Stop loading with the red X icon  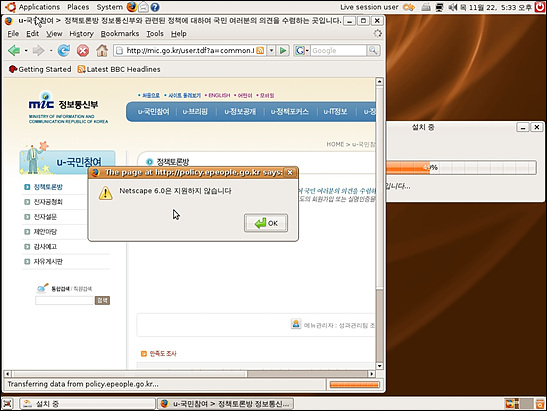(x=83, y=51)
